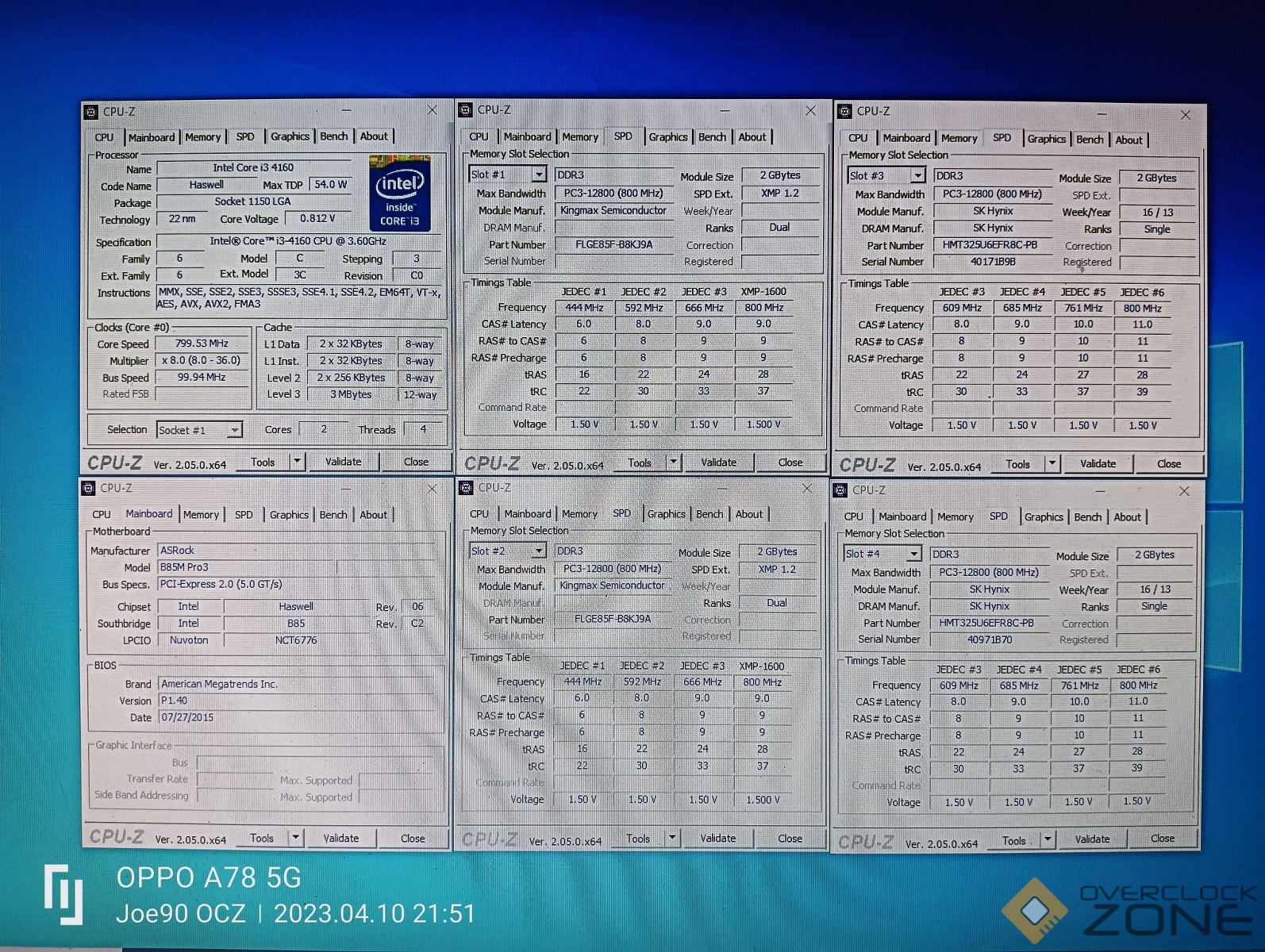Select Bench tab in the Slot #3 window
This screenshot has width=1265, height=952.
(1090, 140)
